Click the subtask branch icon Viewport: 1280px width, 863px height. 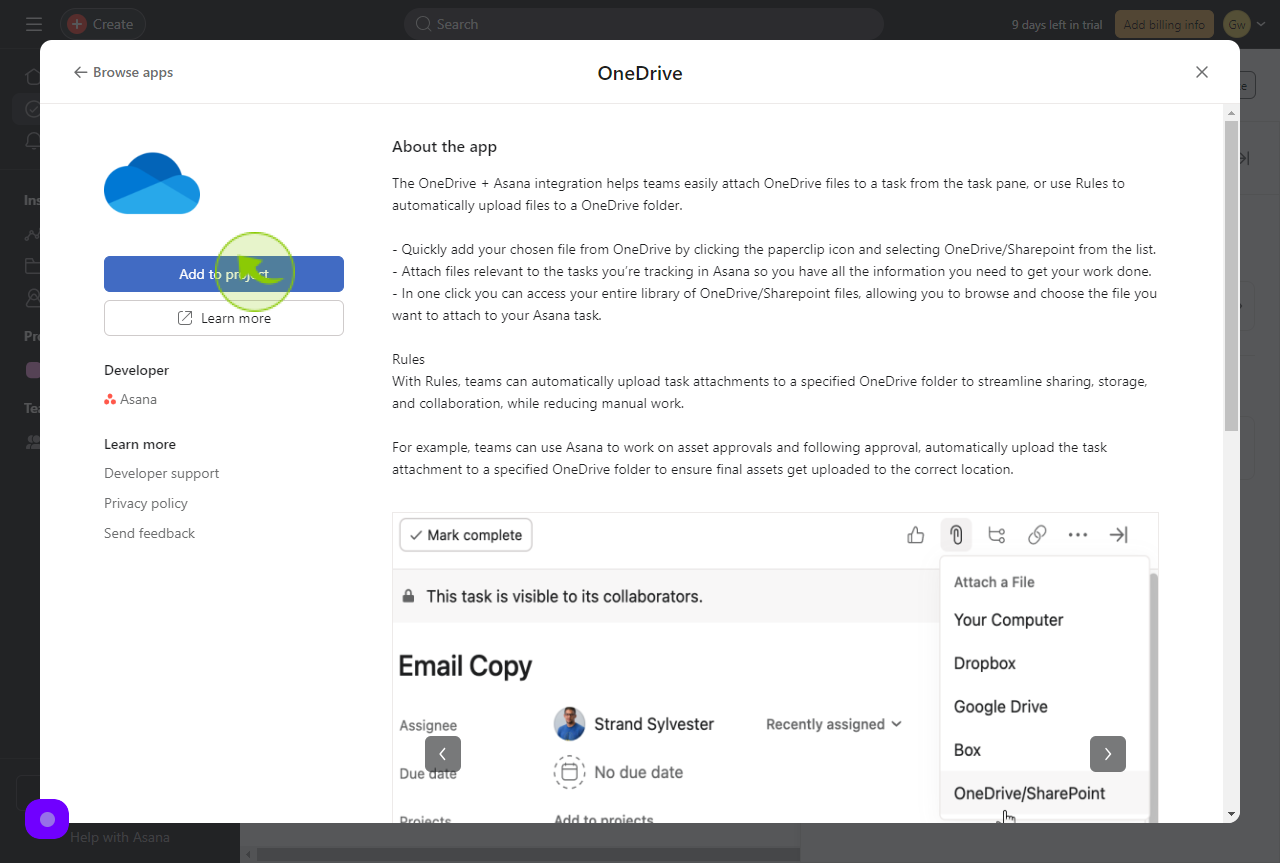point(997,535)
